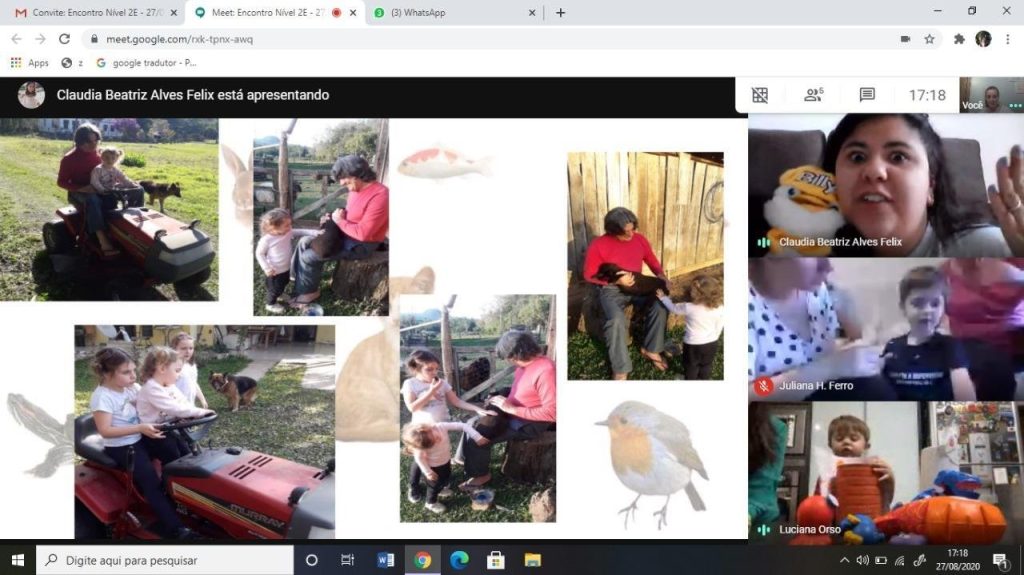Image resolution: width=1024 pixels, height=575 pixels.
Task: Expand hidden system tray icons
Action: click(844, 560)
